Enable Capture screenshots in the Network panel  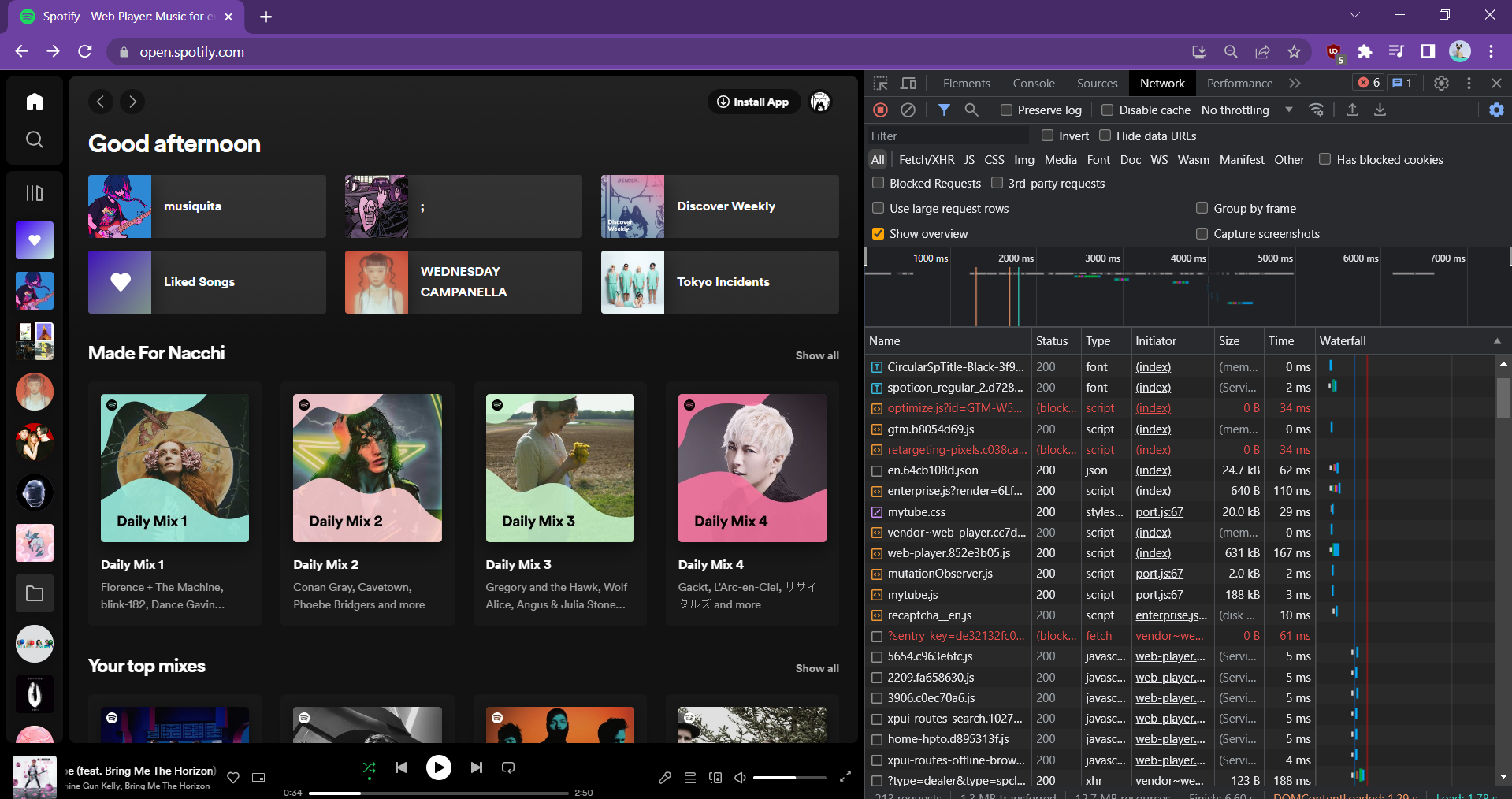point(1202,233)
